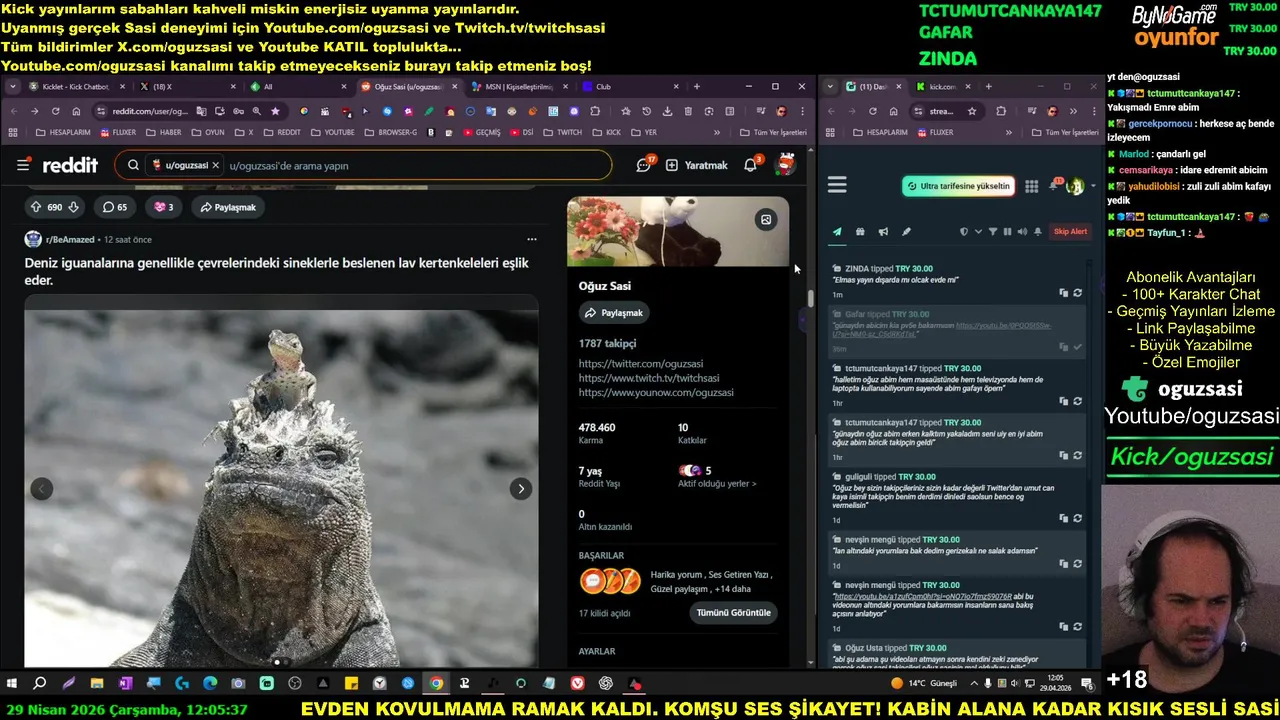Image resolution: width=1280 pixels, height=720 pixels.
Task: Open dashboard notifications bell with badge
Action: [x=1054, y=186]
